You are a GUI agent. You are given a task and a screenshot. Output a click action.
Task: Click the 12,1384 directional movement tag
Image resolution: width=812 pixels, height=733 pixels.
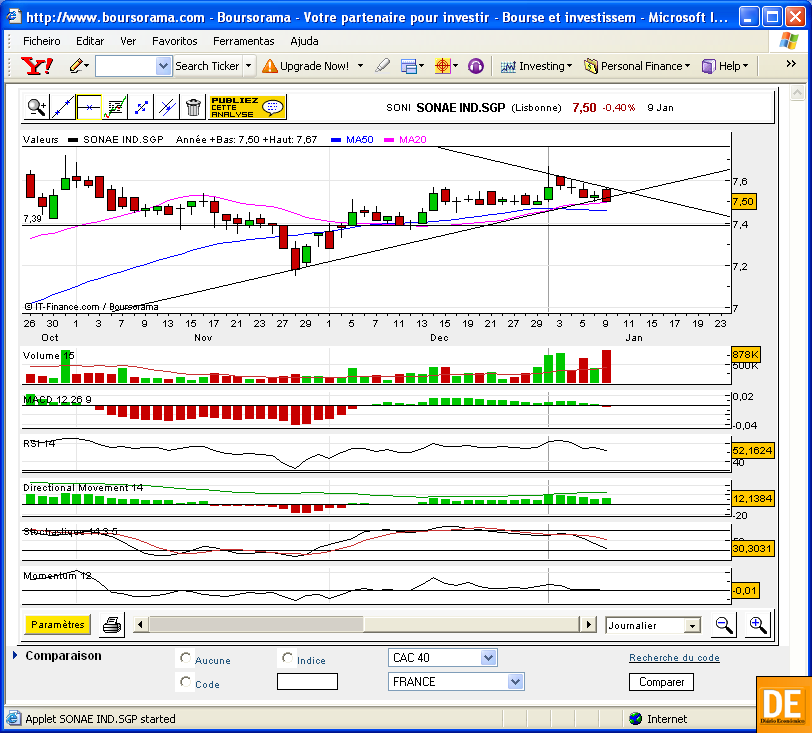[752, 498]
